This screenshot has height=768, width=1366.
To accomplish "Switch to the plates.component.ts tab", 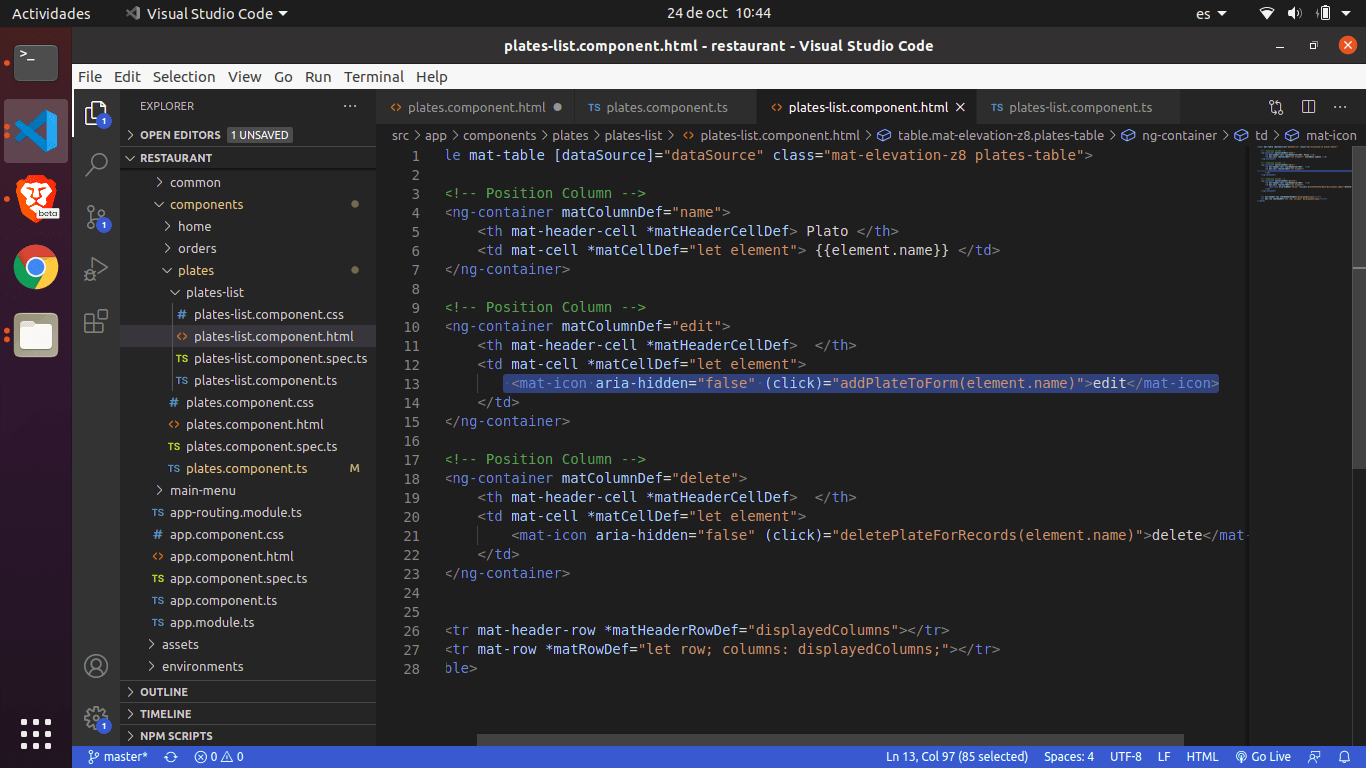I will pyautogui.click(x=666, y=107).
